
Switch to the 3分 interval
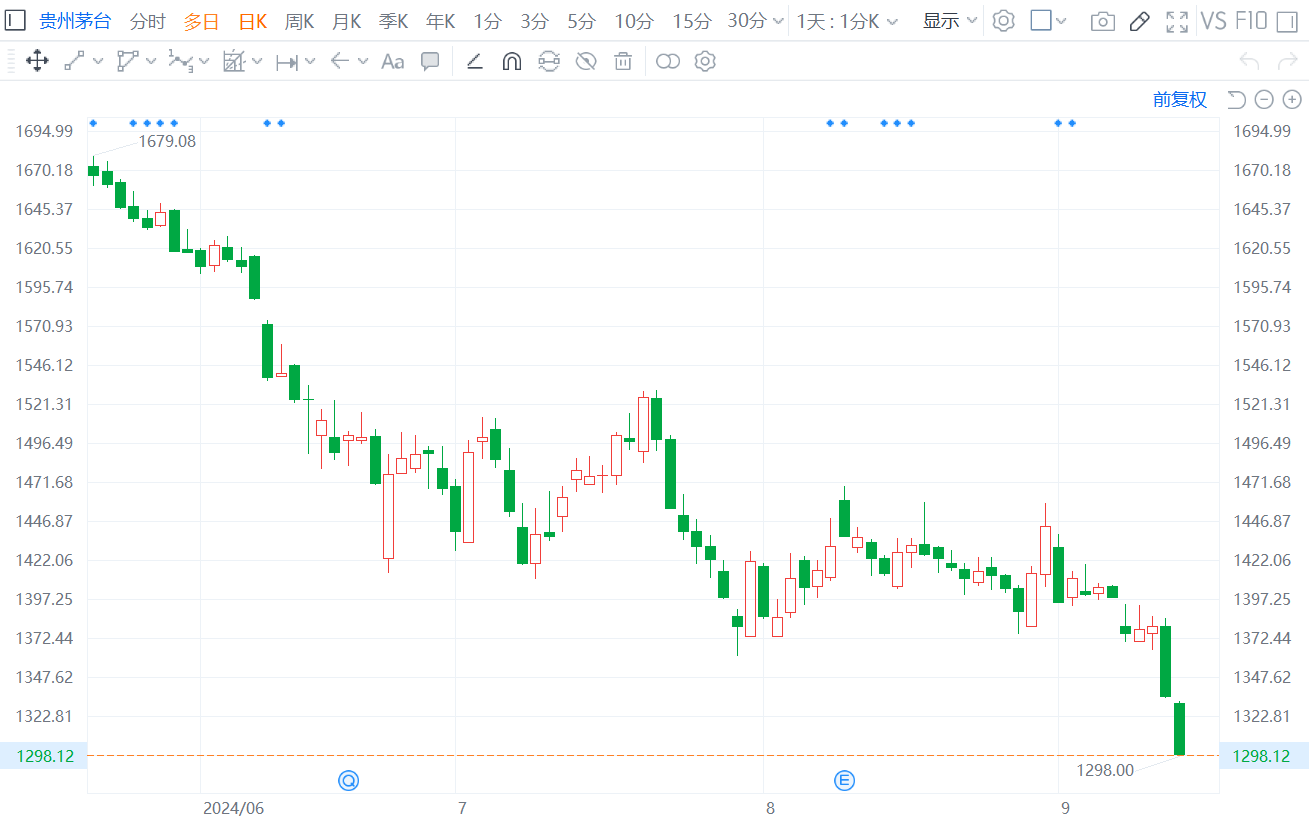pos(535,21)
